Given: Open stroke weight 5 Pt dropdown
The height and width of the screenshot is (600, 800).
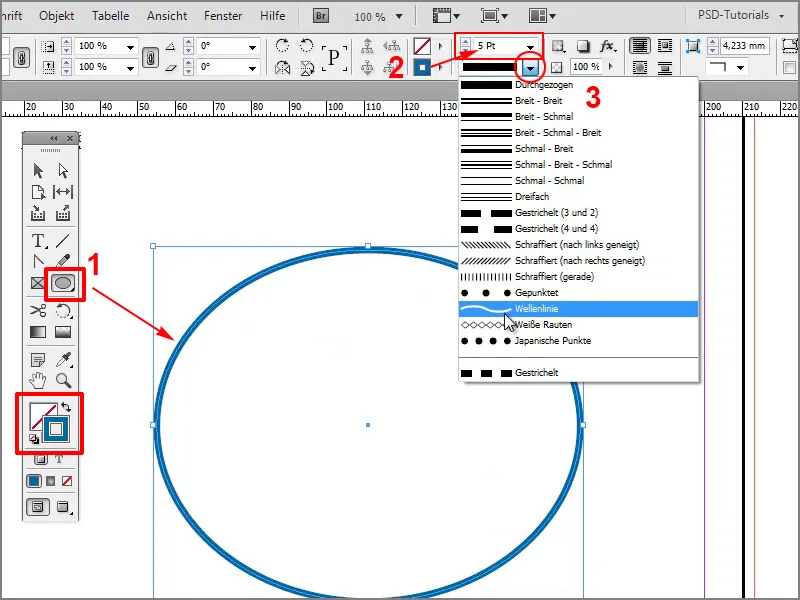Looking at the screenshot, I should click(x=530, y=46).
